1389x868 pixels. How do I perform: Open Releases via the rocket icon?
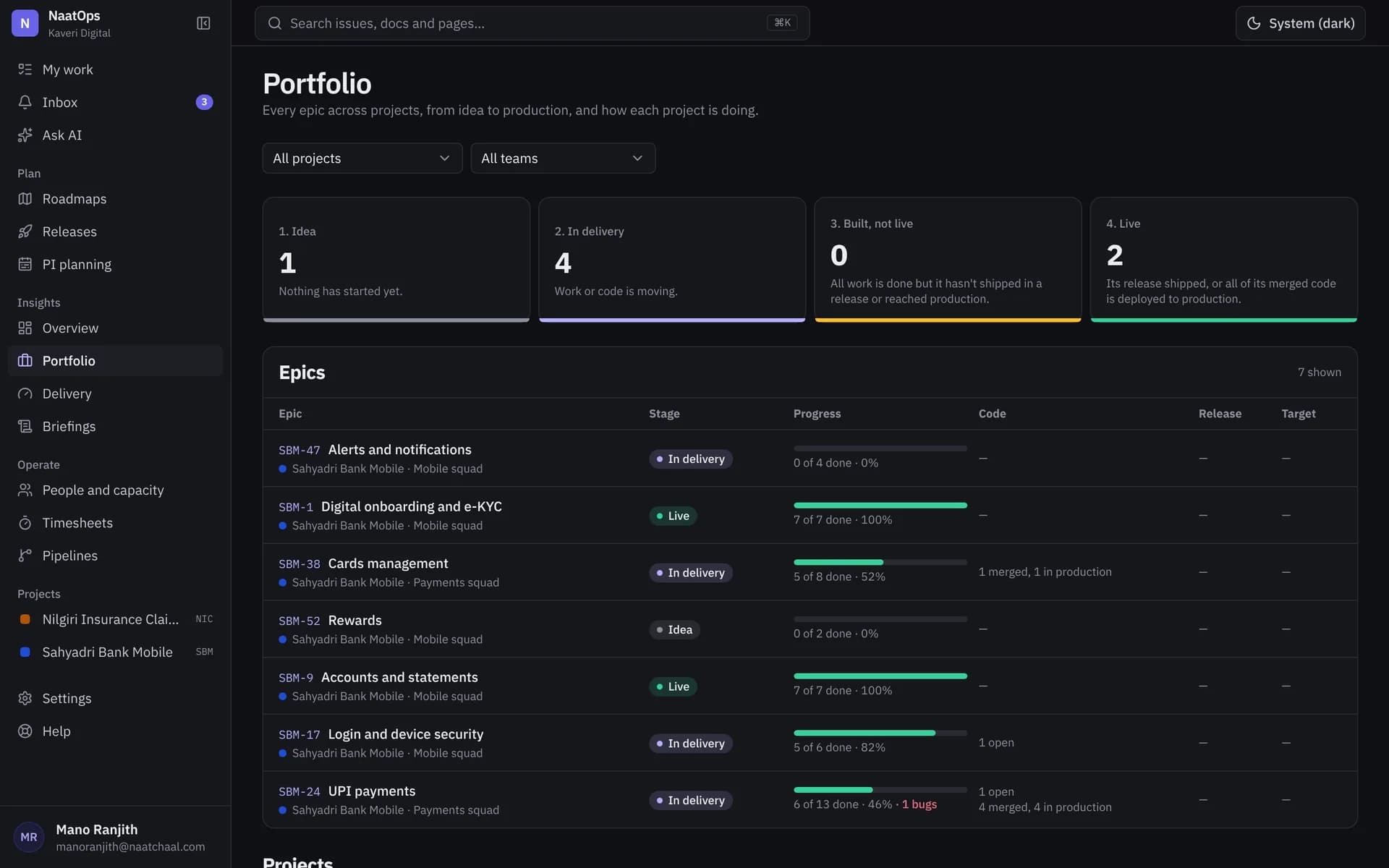tap(25, 231)
